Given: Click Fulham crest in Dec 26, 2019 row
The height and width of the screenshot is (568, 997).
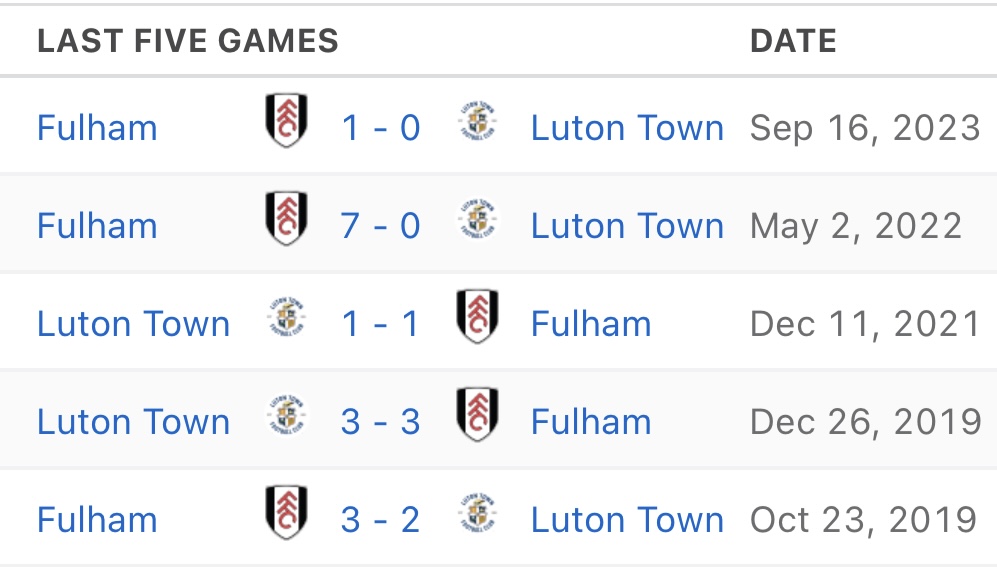Looking at the screenshot, I should coord(476,415).
